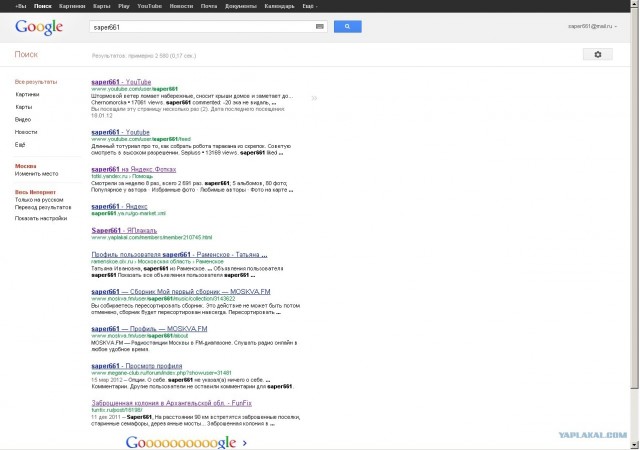Filter by Картинки in sidebar
640x450 pixels.
[27, 94]
